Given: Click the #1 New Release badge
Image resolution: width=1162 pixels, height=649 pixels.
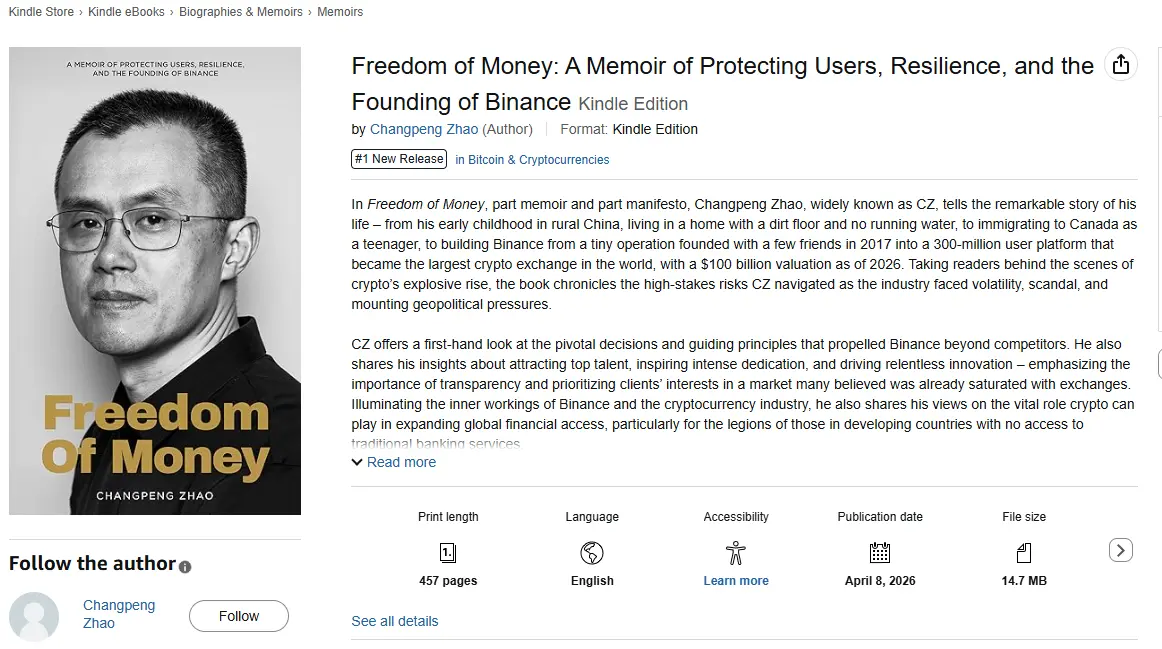Looking at the screenshot, I should click(398, 159).
